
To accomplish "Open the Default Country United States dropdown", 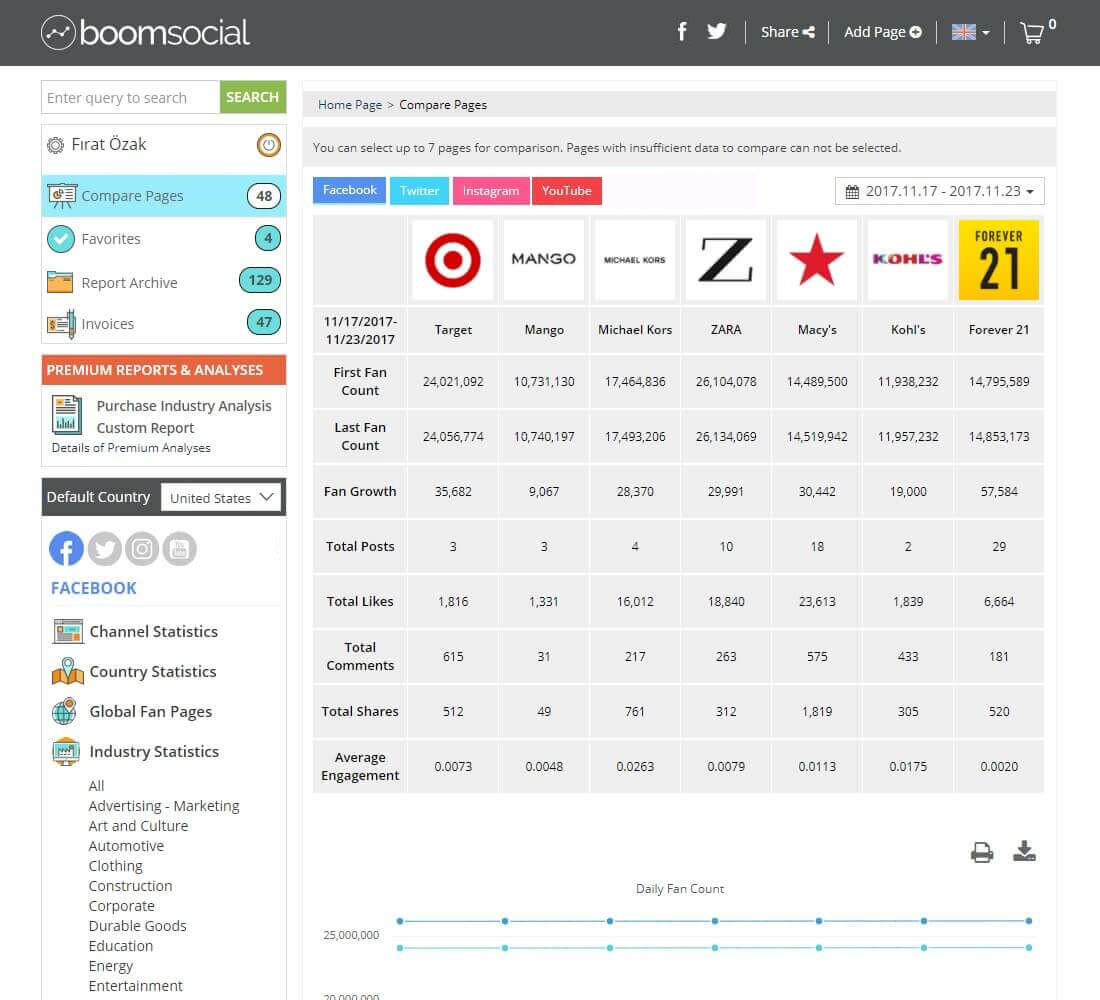I will coord(220,498).
